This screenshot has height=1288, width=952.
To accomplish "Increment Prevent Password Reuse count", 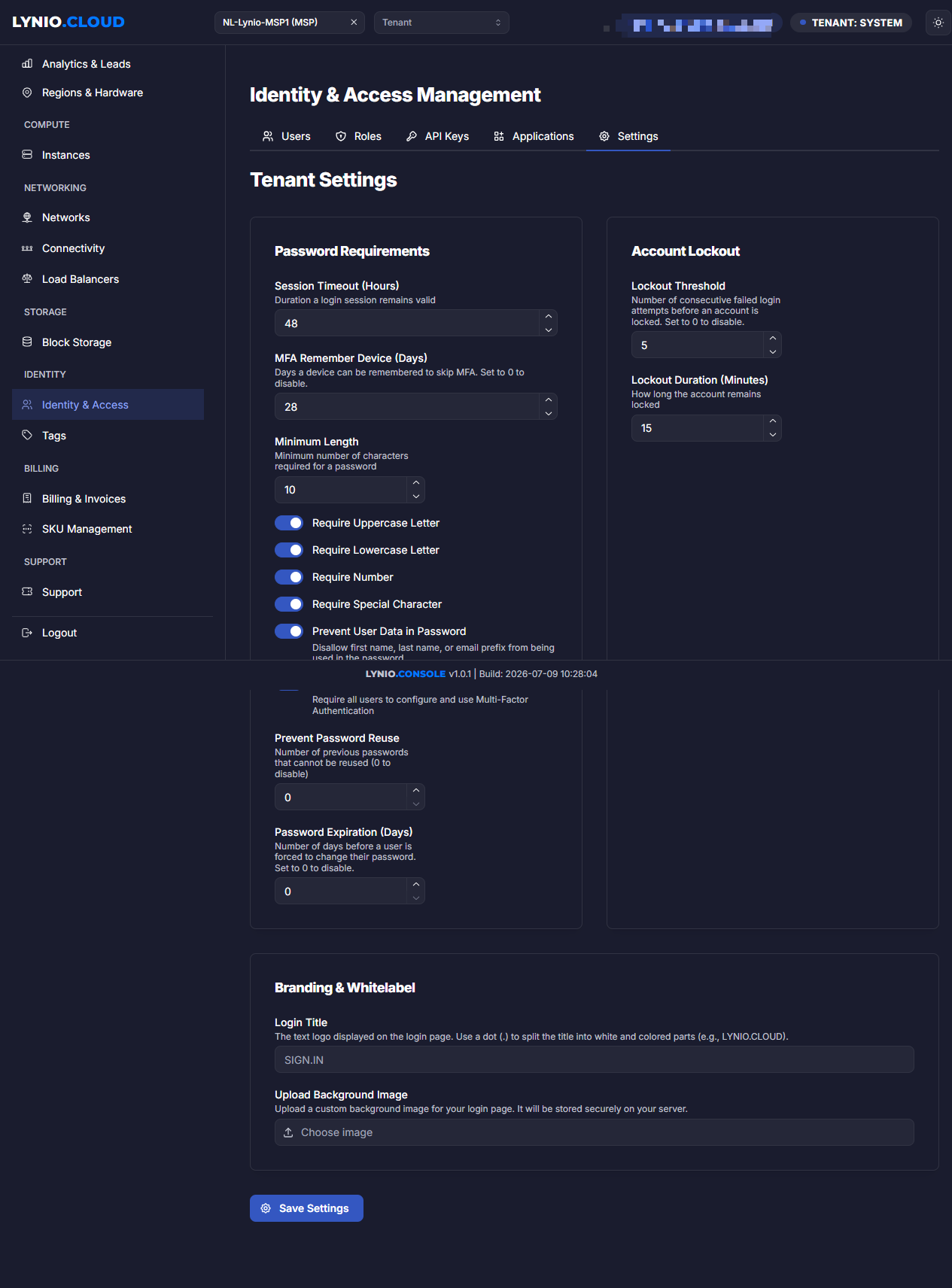I will [x=416, y=791].
